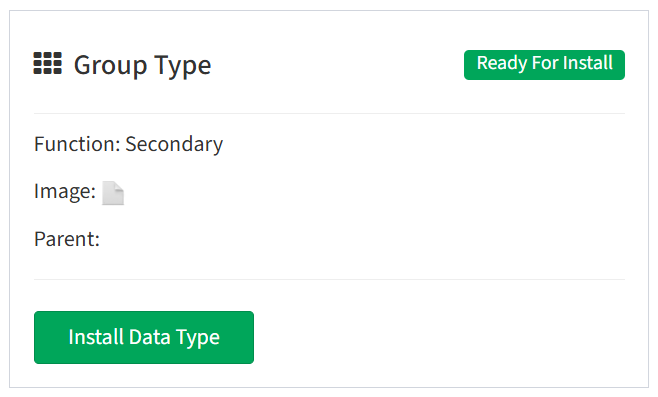Screen dimensions: 658x397
Task: Click the Install Data Type button
Action: pyautogui.click(x=144, y=337)
